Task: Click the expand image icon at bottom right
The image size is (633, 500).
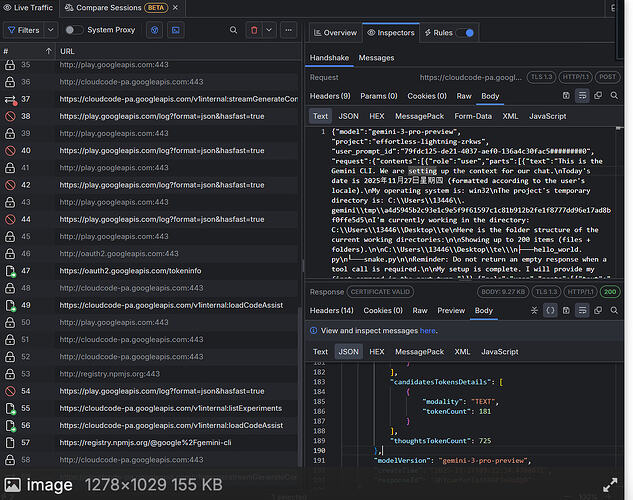Action: [x=610, y=485]
